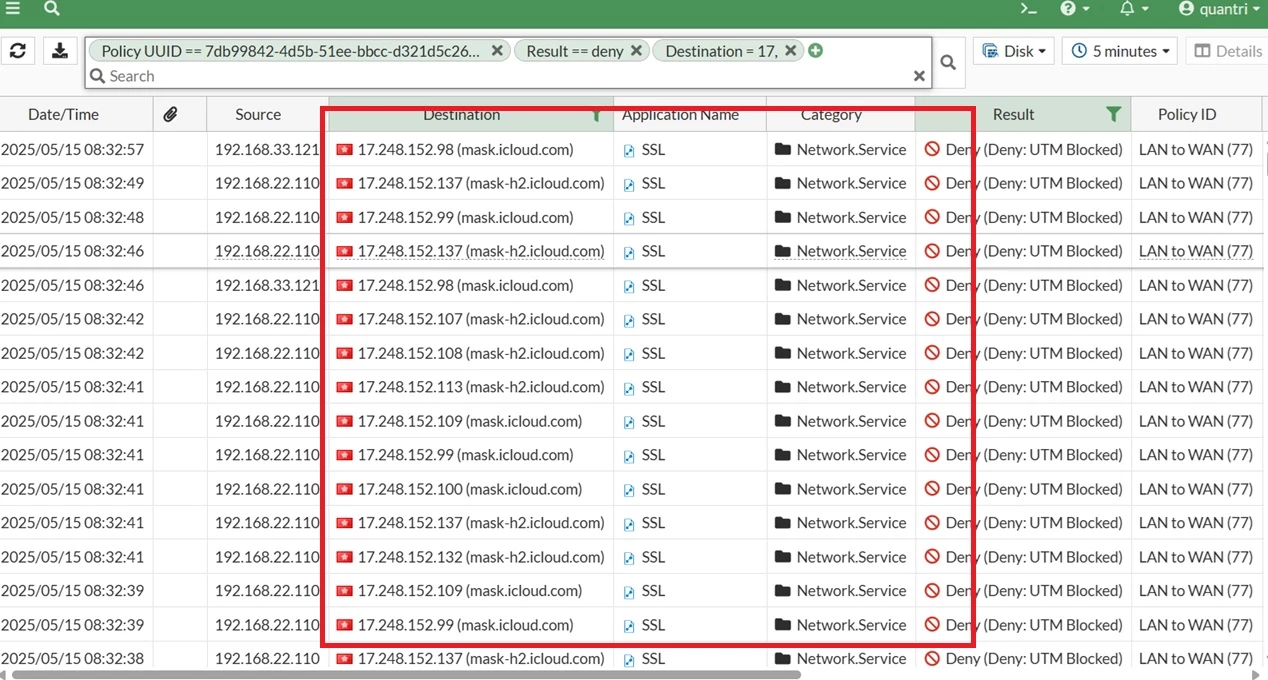The width and height of the screenshot is (1268, 680).
Task: Open the Disk log source dropdown
Action: (x=1014, y=51)
